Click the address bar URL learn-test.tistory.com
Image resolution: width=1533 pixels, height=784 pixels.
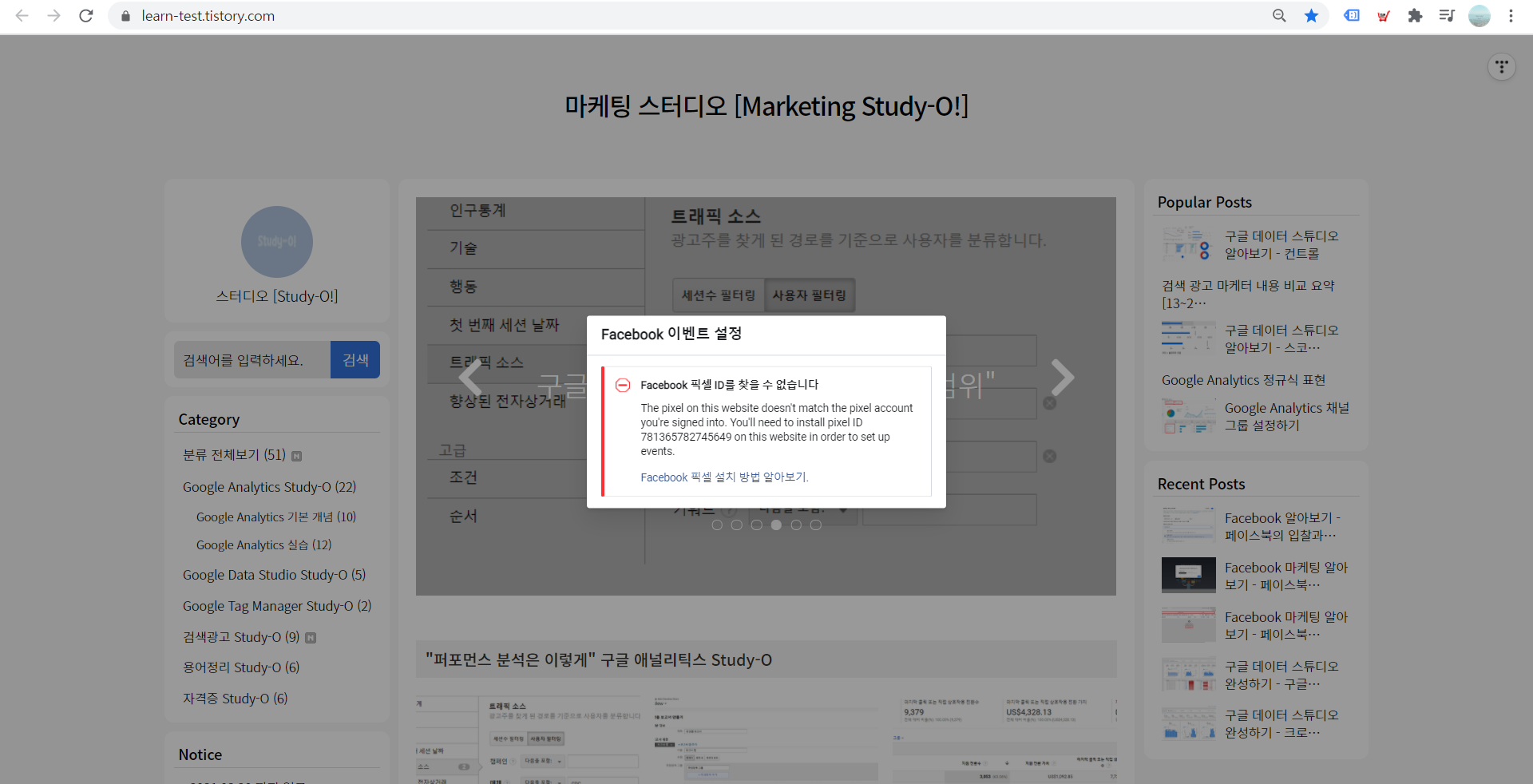click(208, 16)
